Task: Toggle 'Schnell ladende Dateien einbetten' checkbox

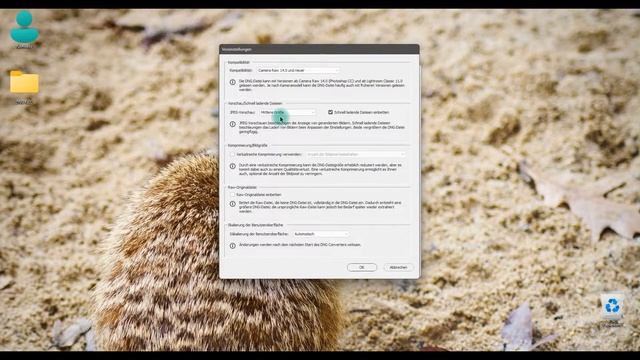Action: 330,112
